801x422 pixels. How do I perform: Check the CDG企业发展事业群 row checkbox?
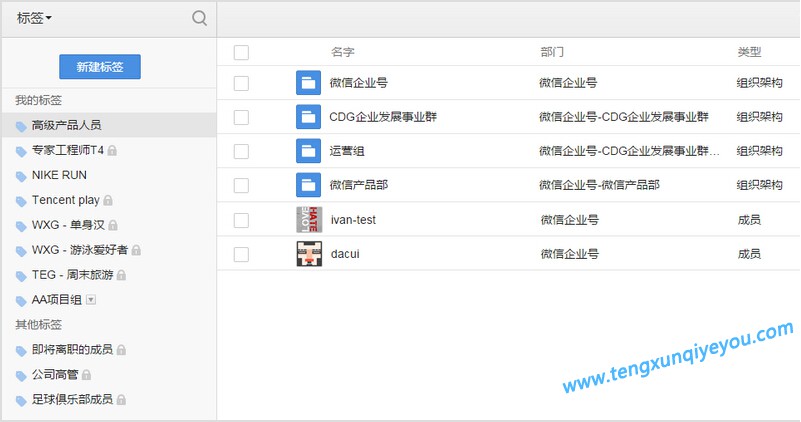241,118
